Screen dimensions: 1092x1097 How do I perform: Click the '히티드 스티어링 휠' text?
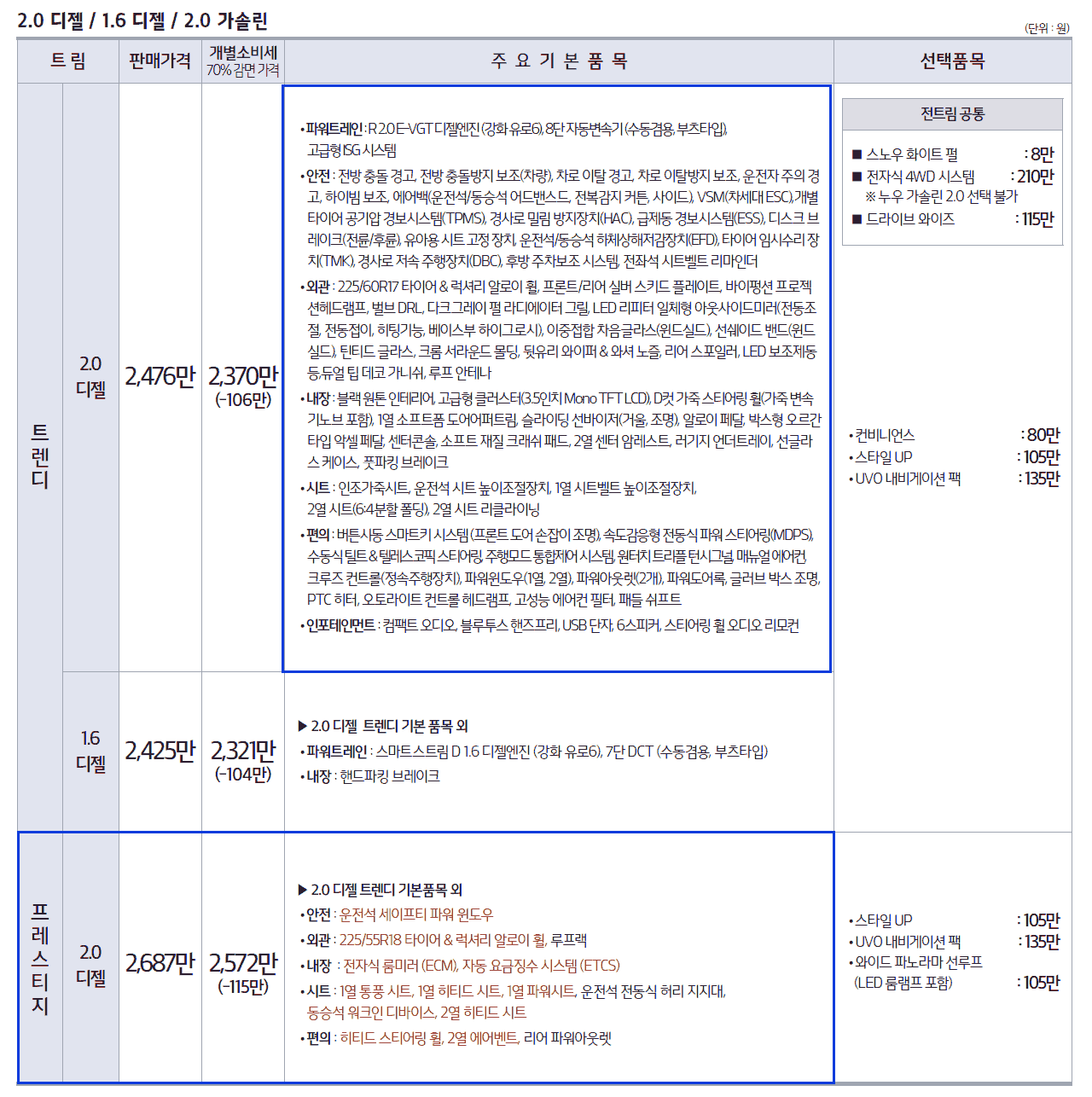click(x=391, y=1038)
